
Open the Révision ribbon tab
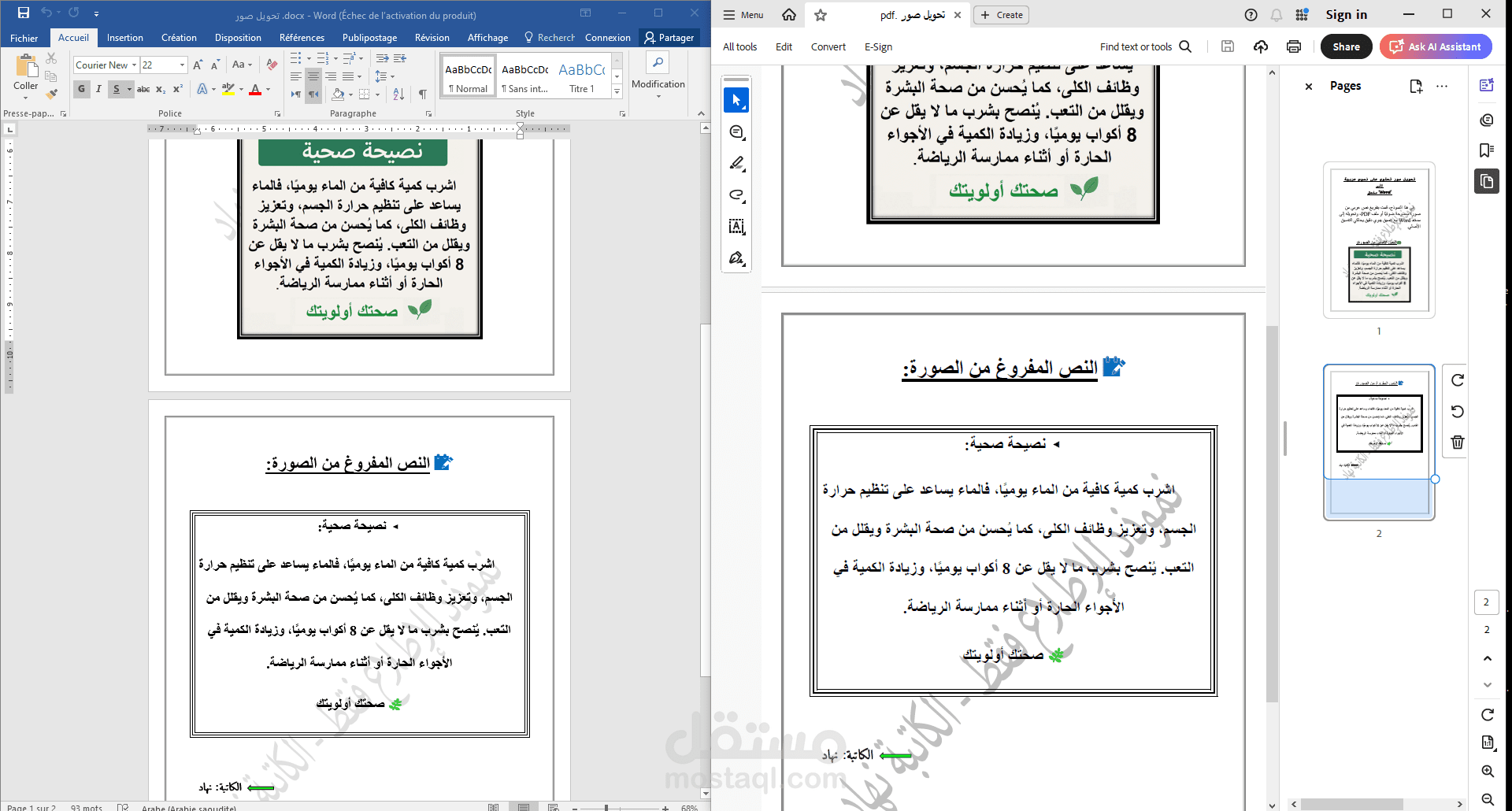pyautogui.click(x=432, y=38)
